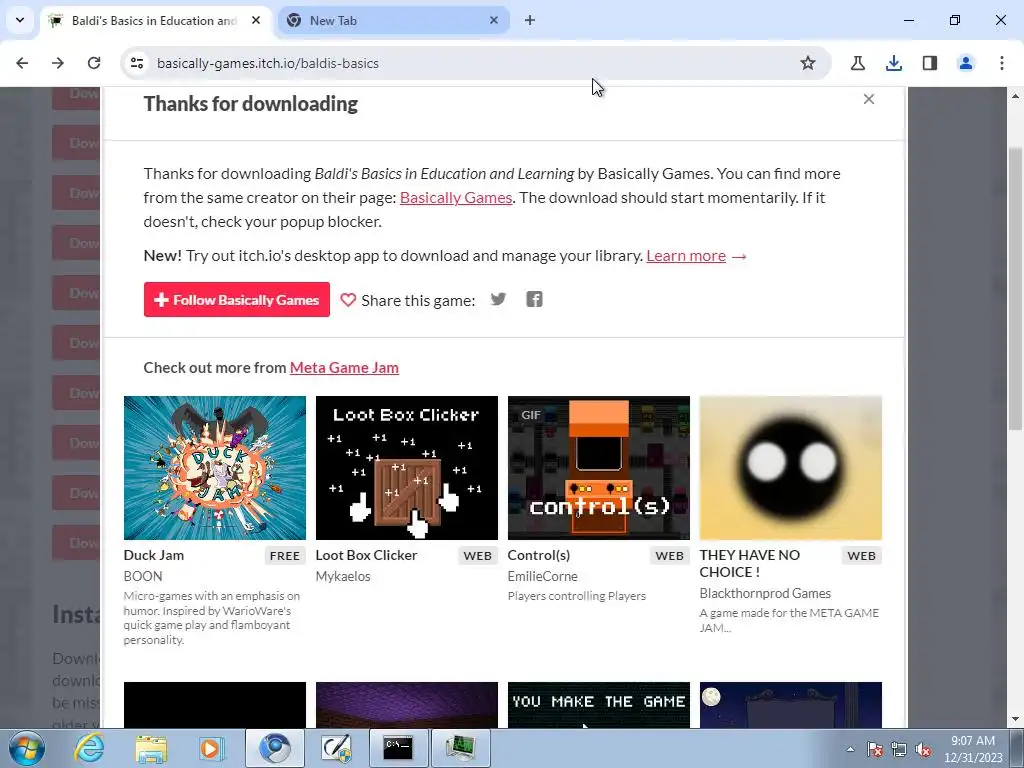The width and height of the screenshot is (1024, 768).
Task: Open the Duck Jam thumbnail
Action: click(215, 468)
